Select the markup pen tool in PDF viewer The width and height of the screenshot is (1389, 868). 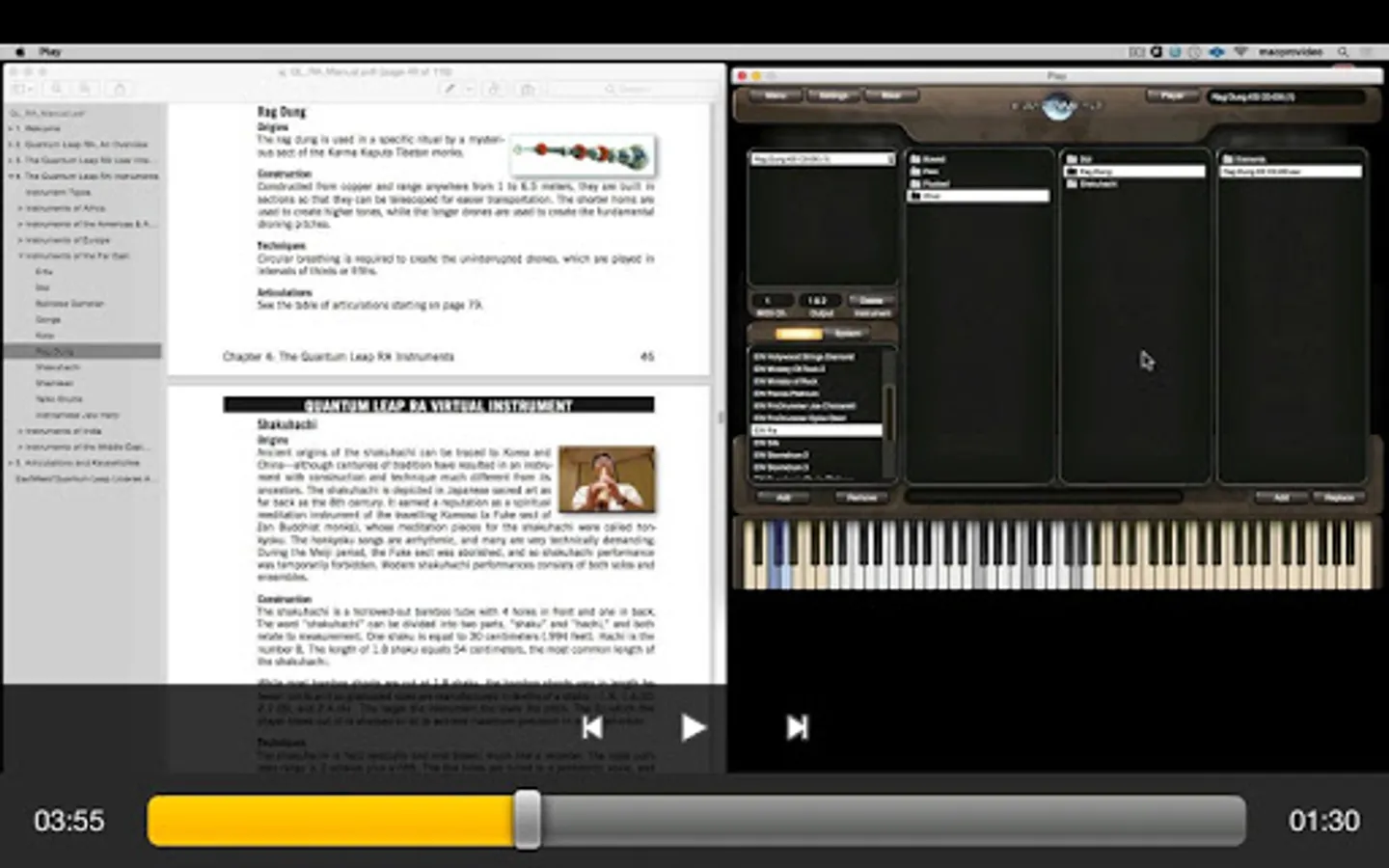click(449, 89)
